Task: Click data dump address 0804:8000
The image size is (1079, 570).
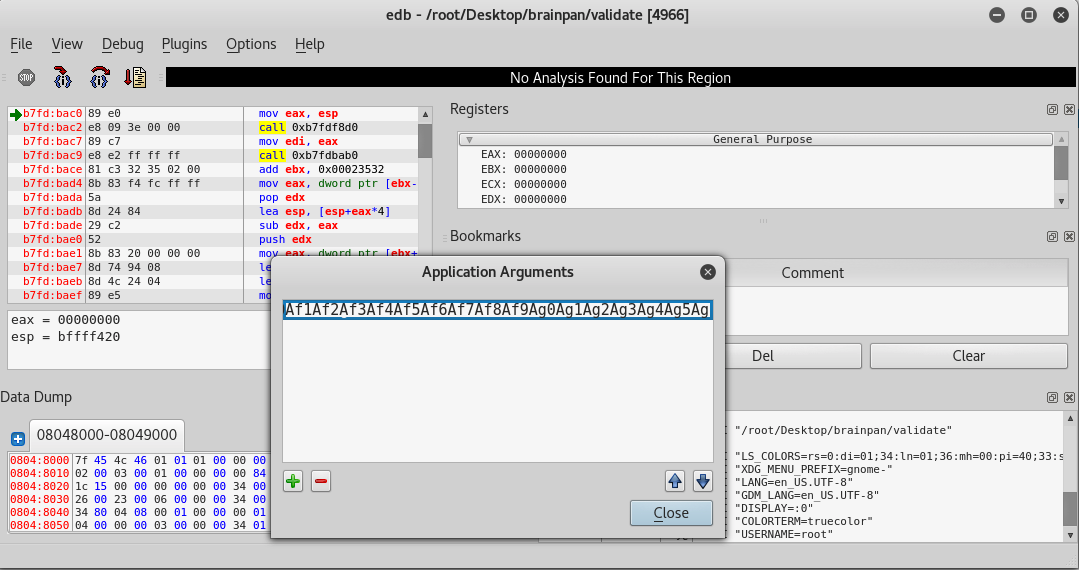Action: (x=39, y=460)
